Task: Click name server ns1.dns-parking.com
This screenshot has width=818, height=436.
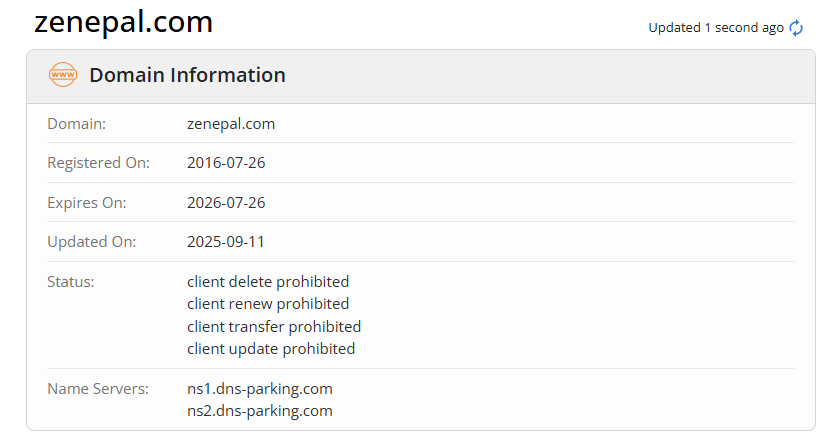Action: tap(260, 388)
